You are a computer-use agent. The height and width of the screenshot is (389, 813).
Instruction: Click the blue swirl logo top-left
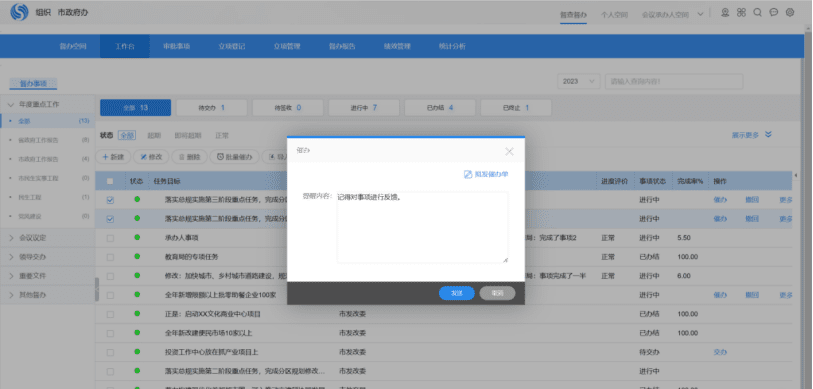[19, 12]
